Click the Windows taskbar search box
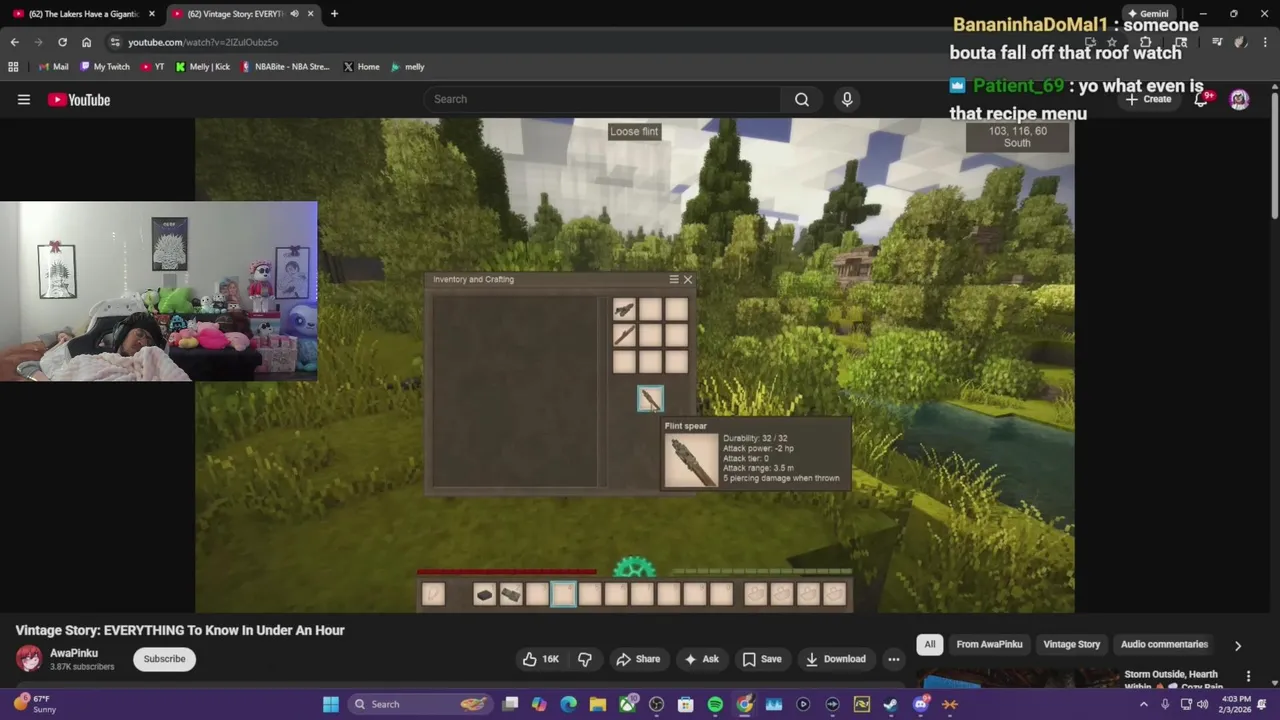 420,704
